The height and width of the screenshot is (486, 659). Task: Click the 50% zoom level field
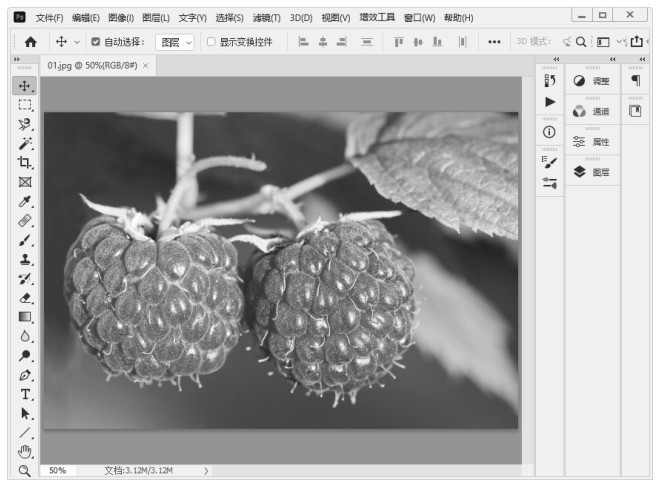click(x=58, y=470)
